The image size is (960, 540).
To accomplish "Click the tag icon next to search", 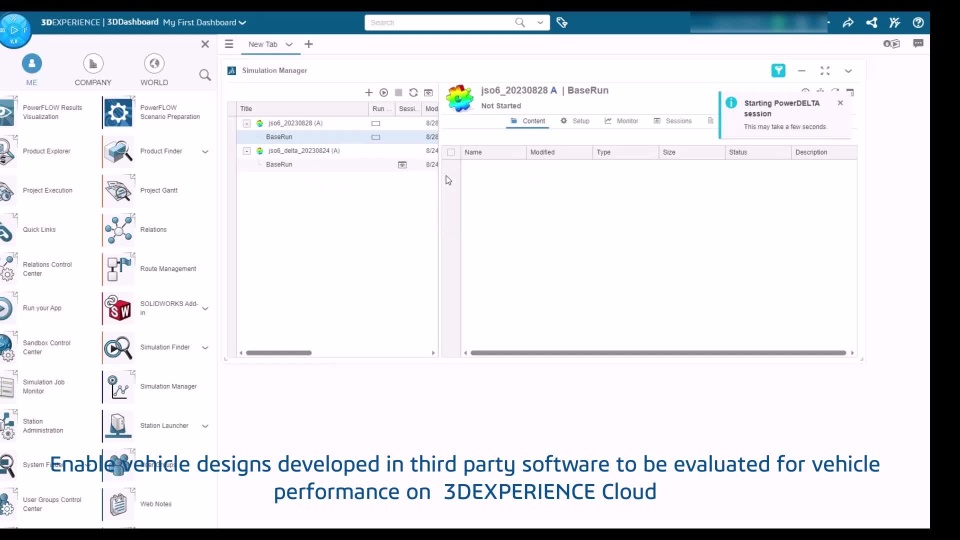I will pos(562,23).
